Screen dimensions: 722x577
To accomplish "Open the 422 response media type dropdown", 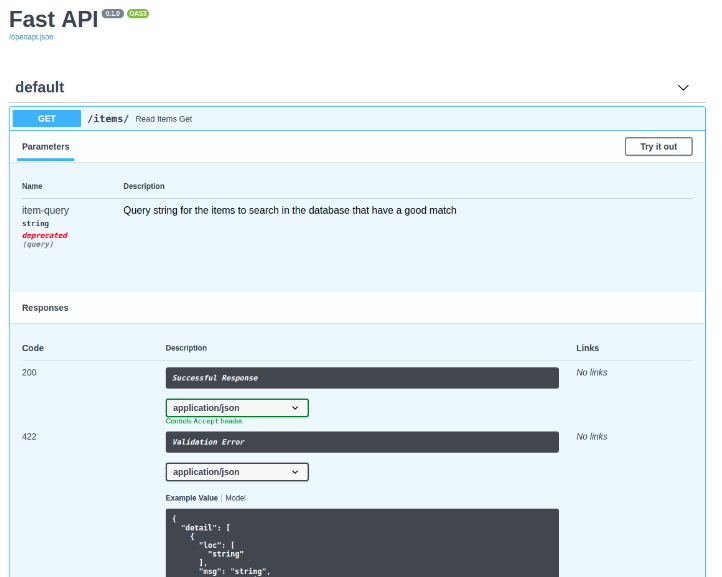I will [237, 472].
